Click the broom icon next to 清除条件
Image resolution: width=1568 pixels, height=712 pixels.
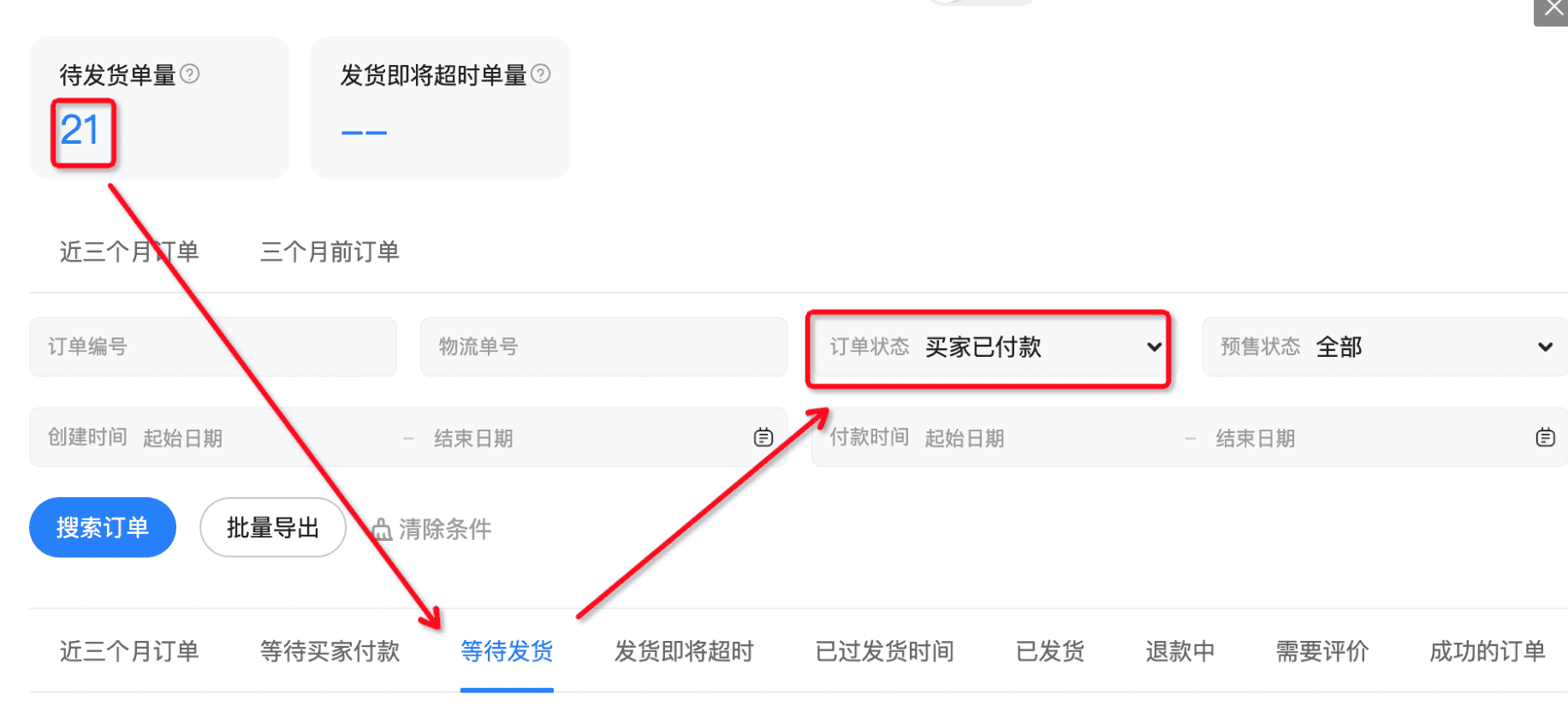[x=383, y=529]
